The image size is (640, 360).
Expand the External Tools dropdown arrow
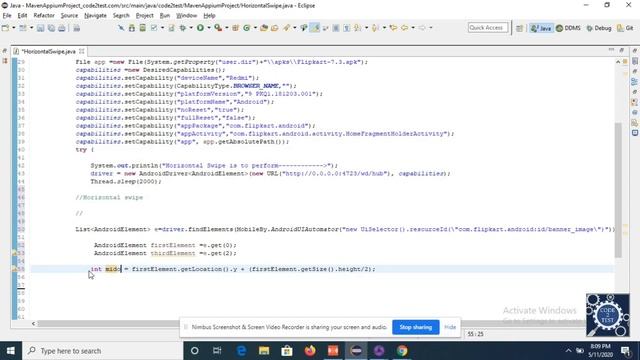pos(227,28)
